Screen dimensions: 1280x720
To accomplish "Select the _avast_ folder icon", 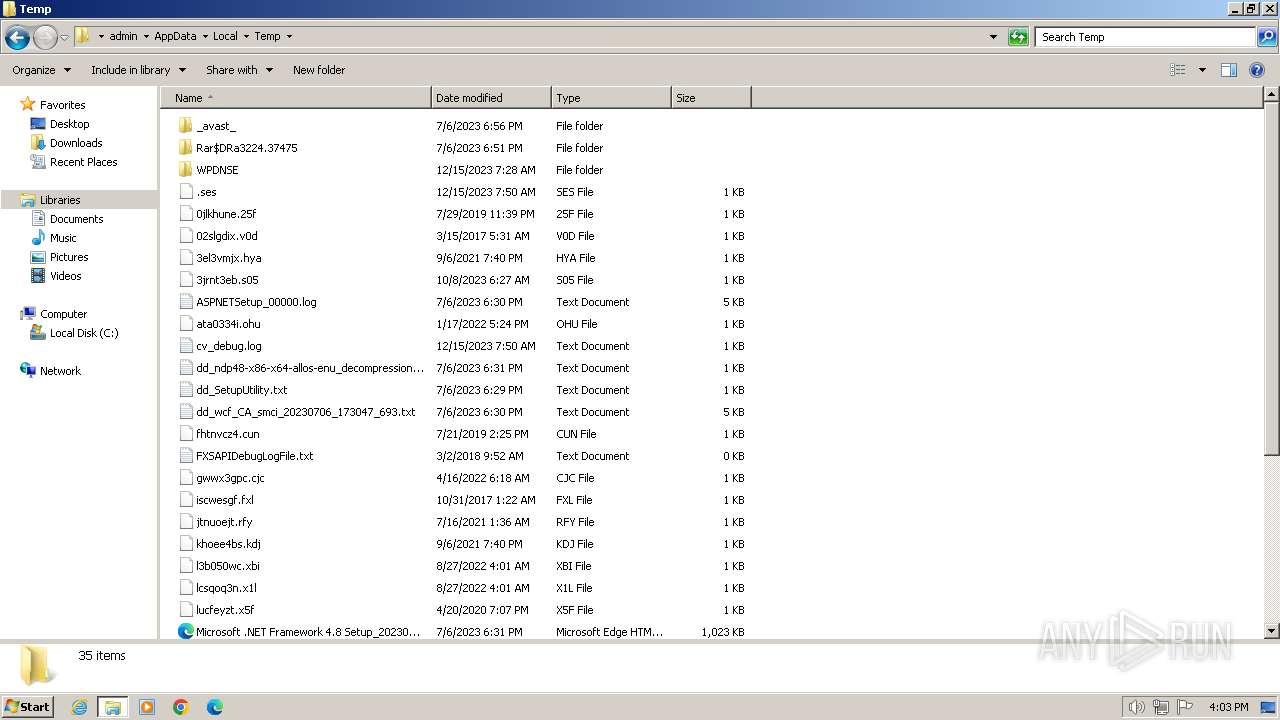I will pos(185,126).
